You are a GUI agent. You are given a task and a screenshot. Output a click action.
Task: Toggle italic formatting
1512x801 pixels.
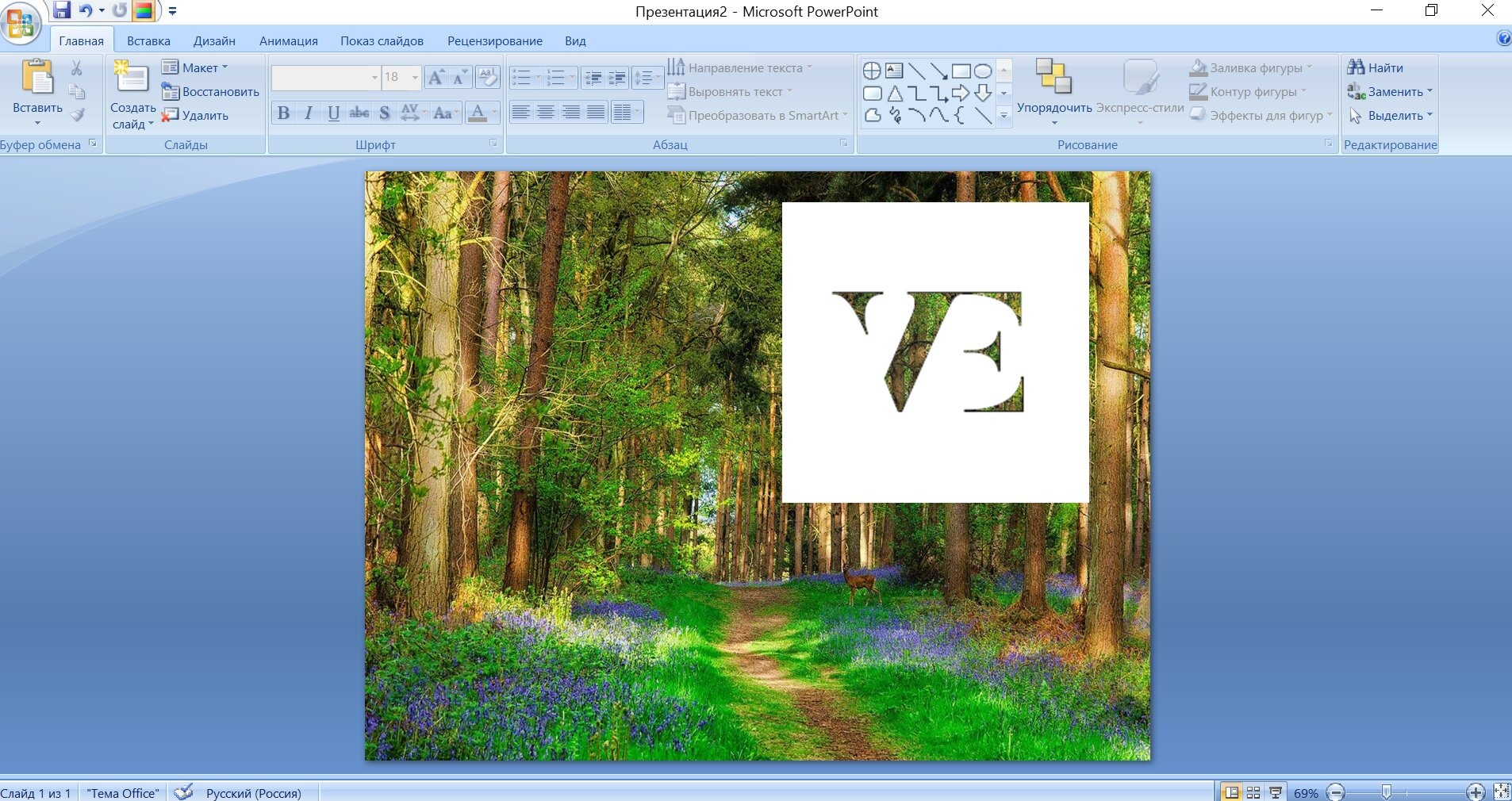(309, 113)
